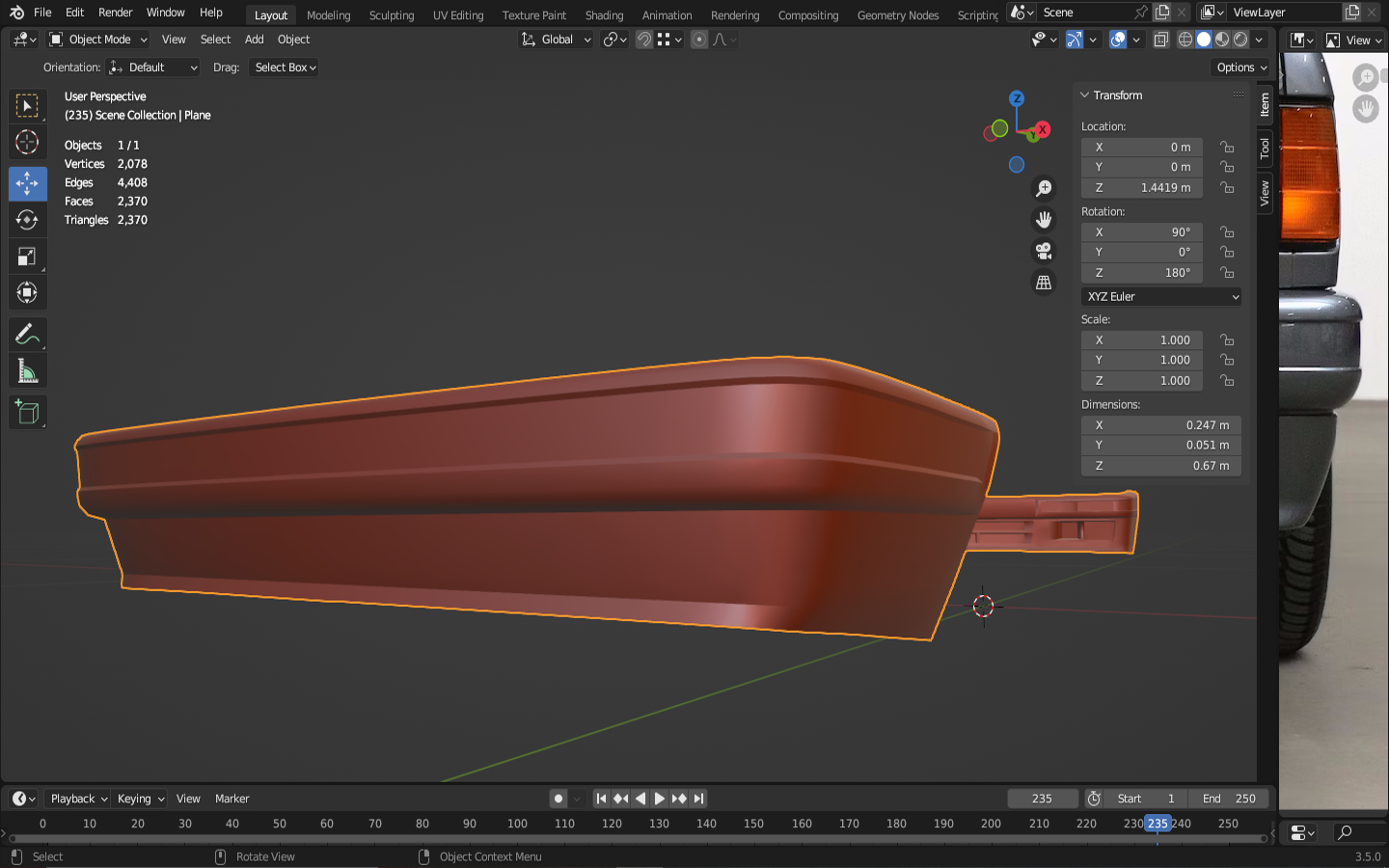1389x868 pixels.
Task: Jump to the first frame
Action: click(x=601, y=799)
